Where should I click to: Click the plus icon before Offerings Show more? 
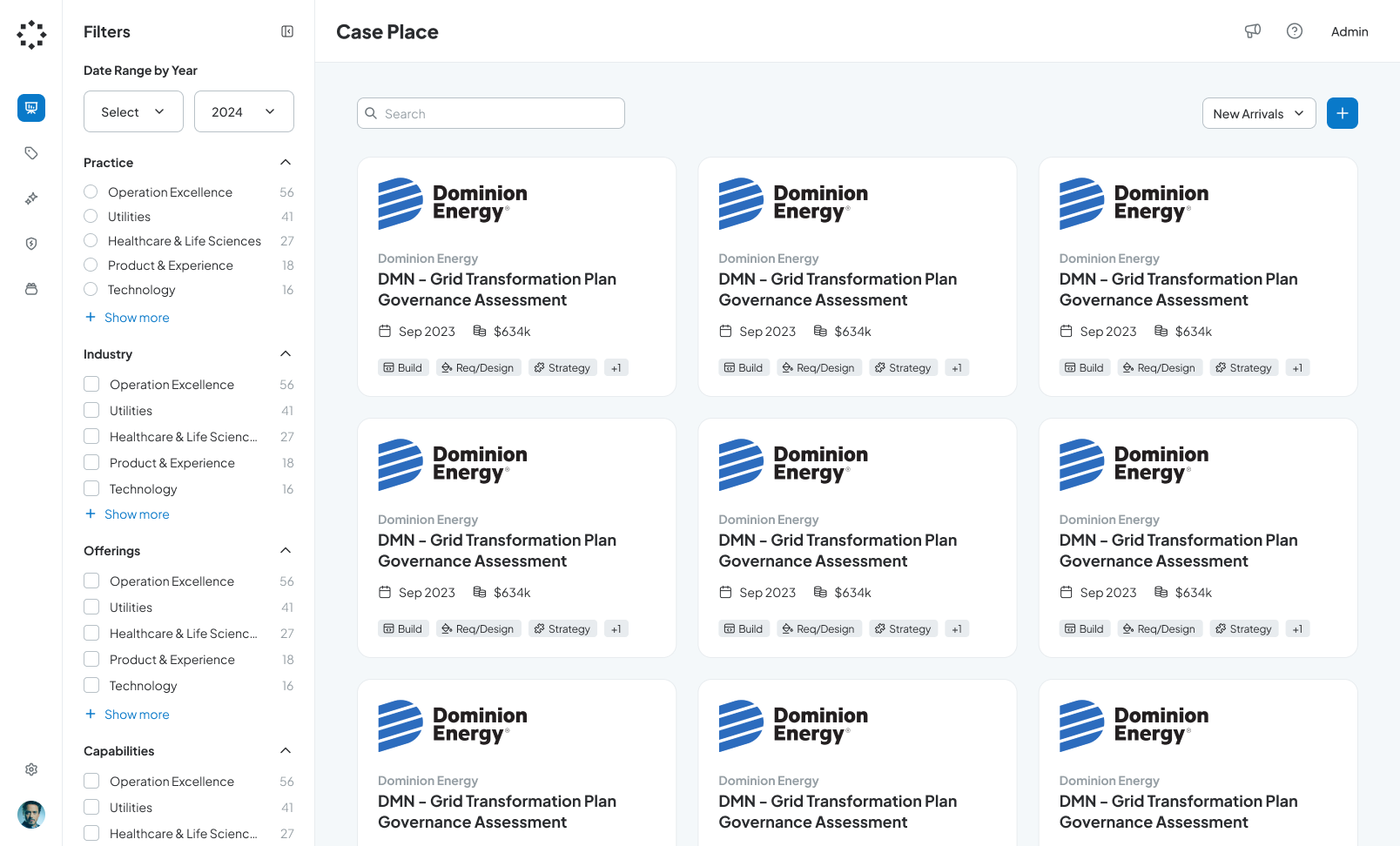[91, 714]
